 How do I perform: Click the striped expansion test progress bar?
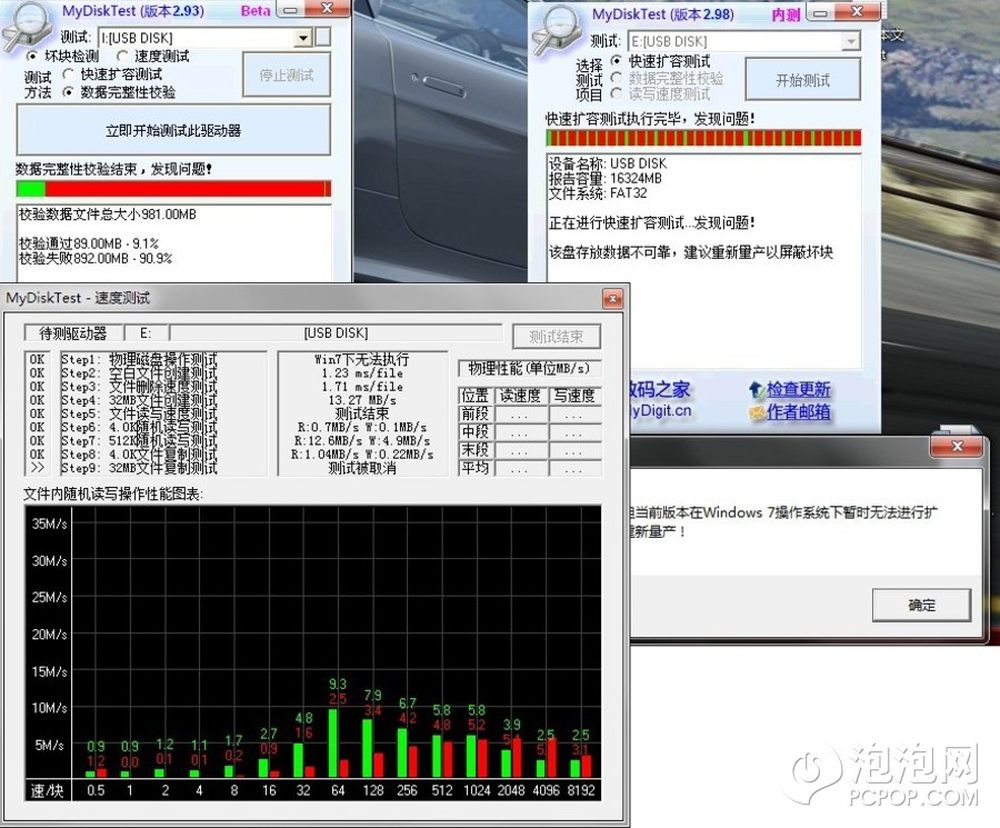pyautogui.click(x=703, y=138)
